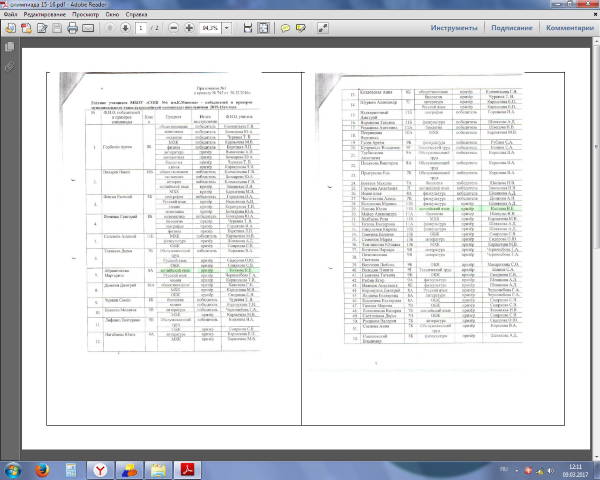Expand the Комментарии panel

pos(568,28)
